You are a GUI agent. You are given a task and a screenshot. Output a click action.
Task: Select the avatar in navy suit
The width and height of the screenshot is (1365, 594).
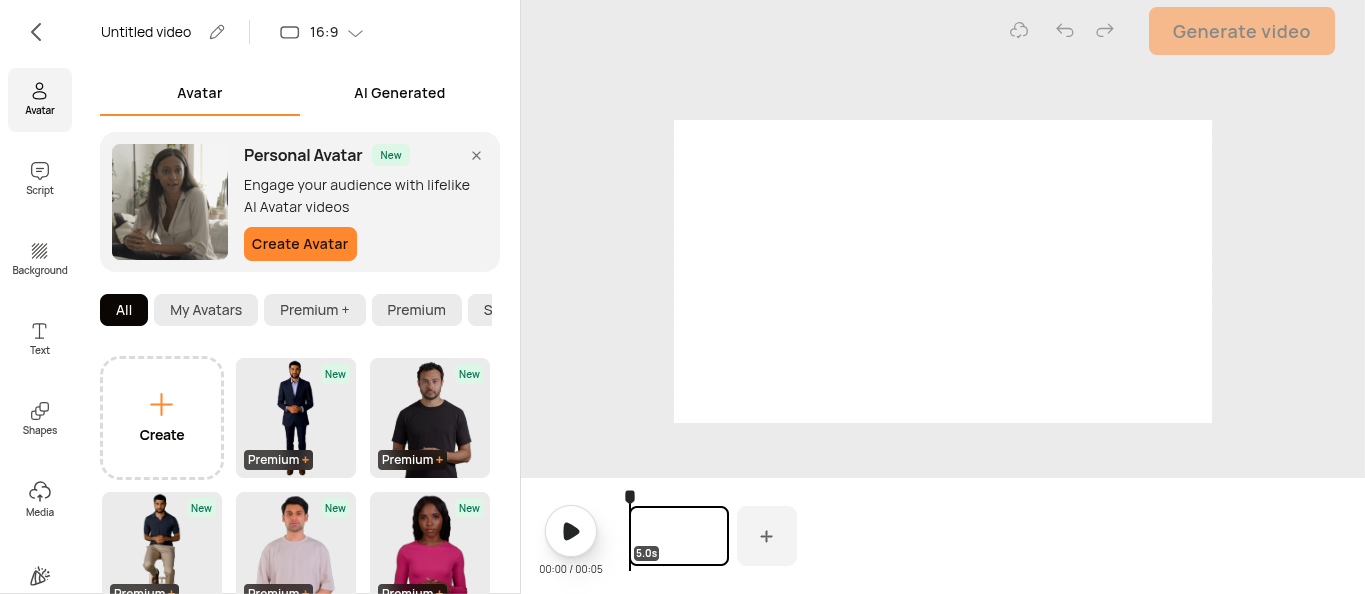(x=296, y=418)
